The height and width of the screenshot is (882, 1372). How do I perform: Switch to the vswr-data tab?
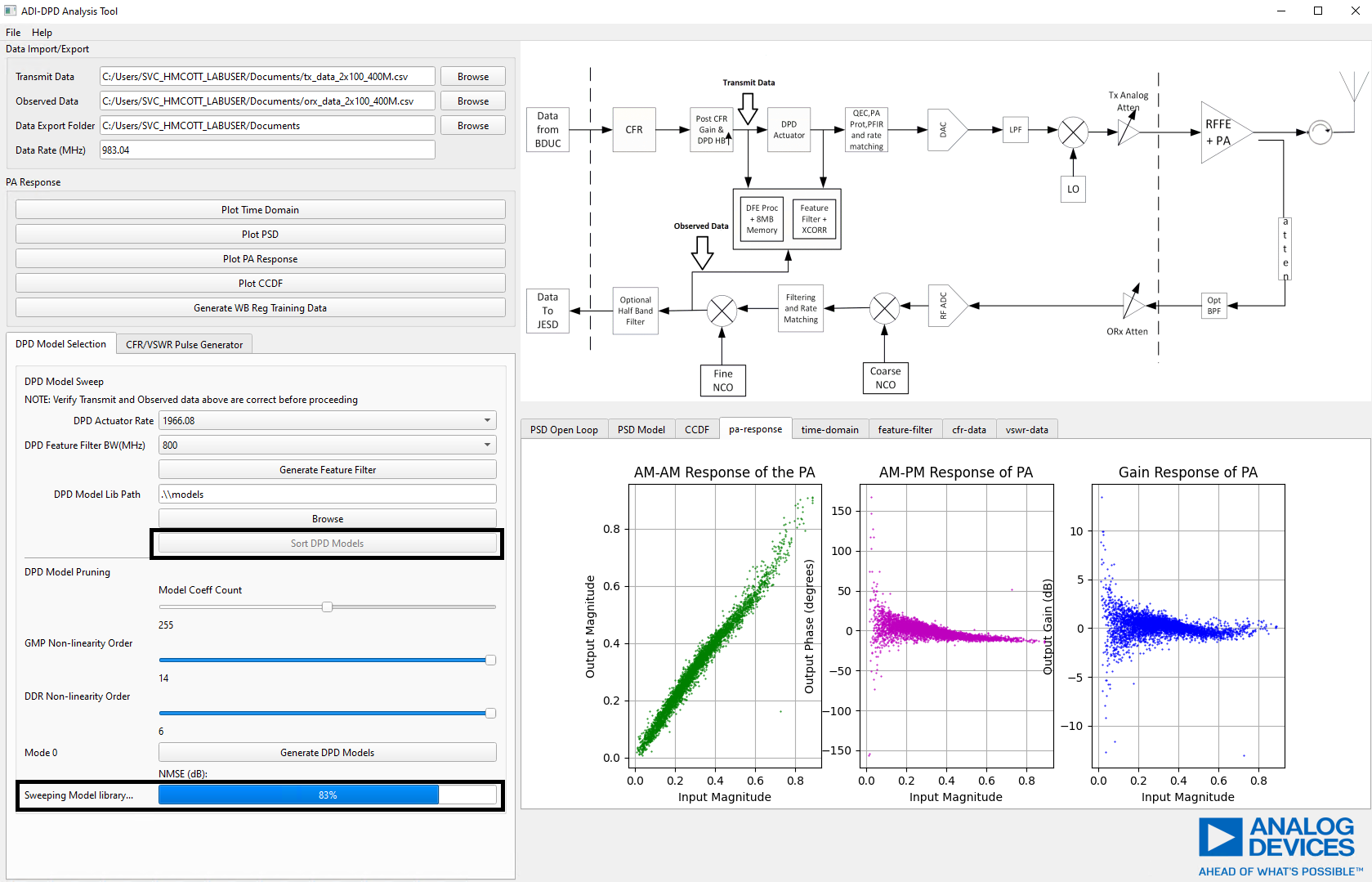1027,428
